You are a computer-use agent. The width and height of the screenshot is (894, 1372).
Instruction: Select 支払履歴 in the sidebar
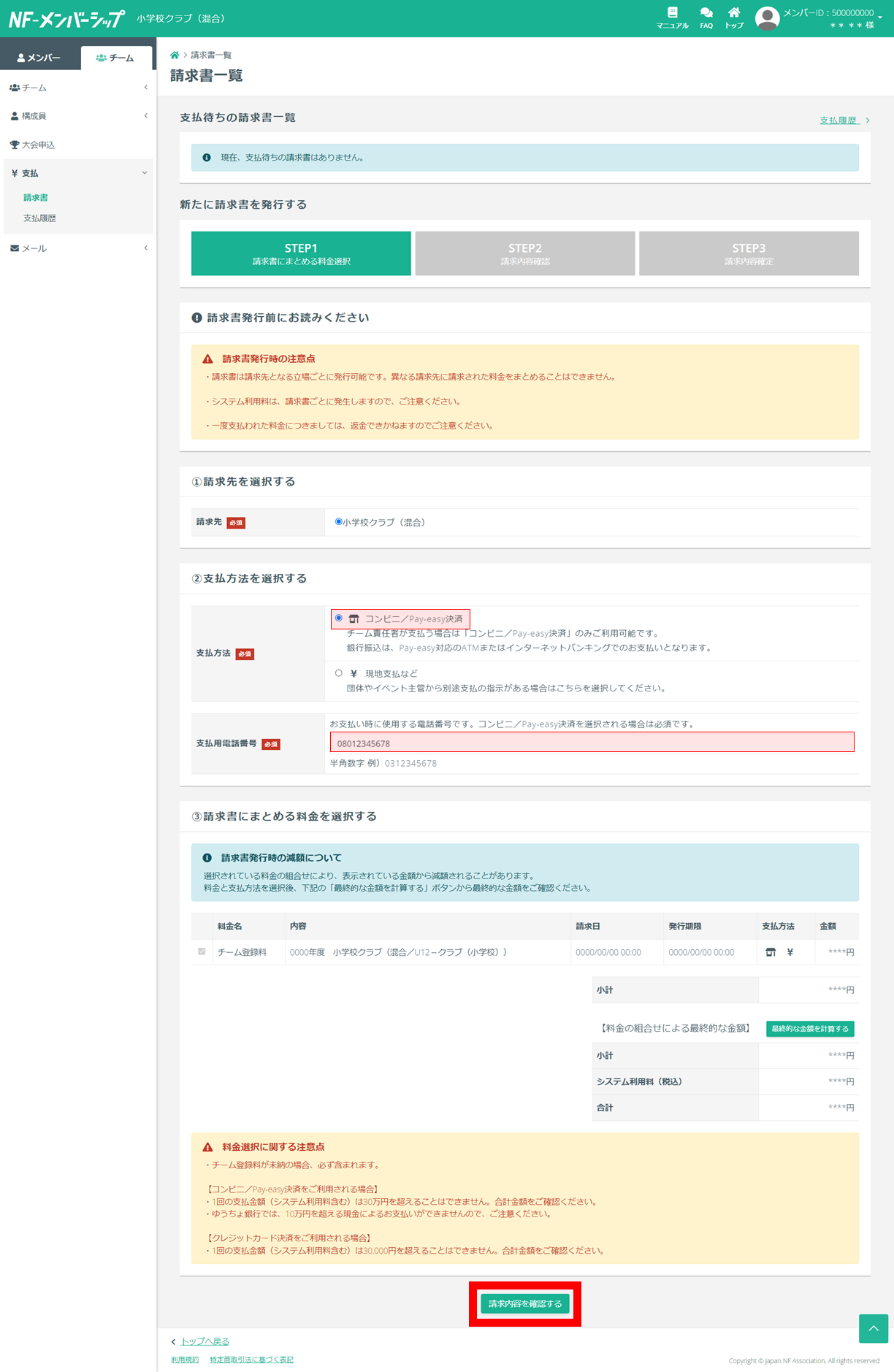[39, 218]
